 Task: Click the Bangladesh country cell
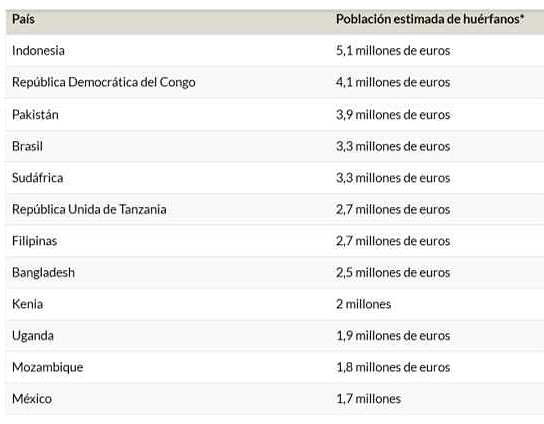[43, 272]
